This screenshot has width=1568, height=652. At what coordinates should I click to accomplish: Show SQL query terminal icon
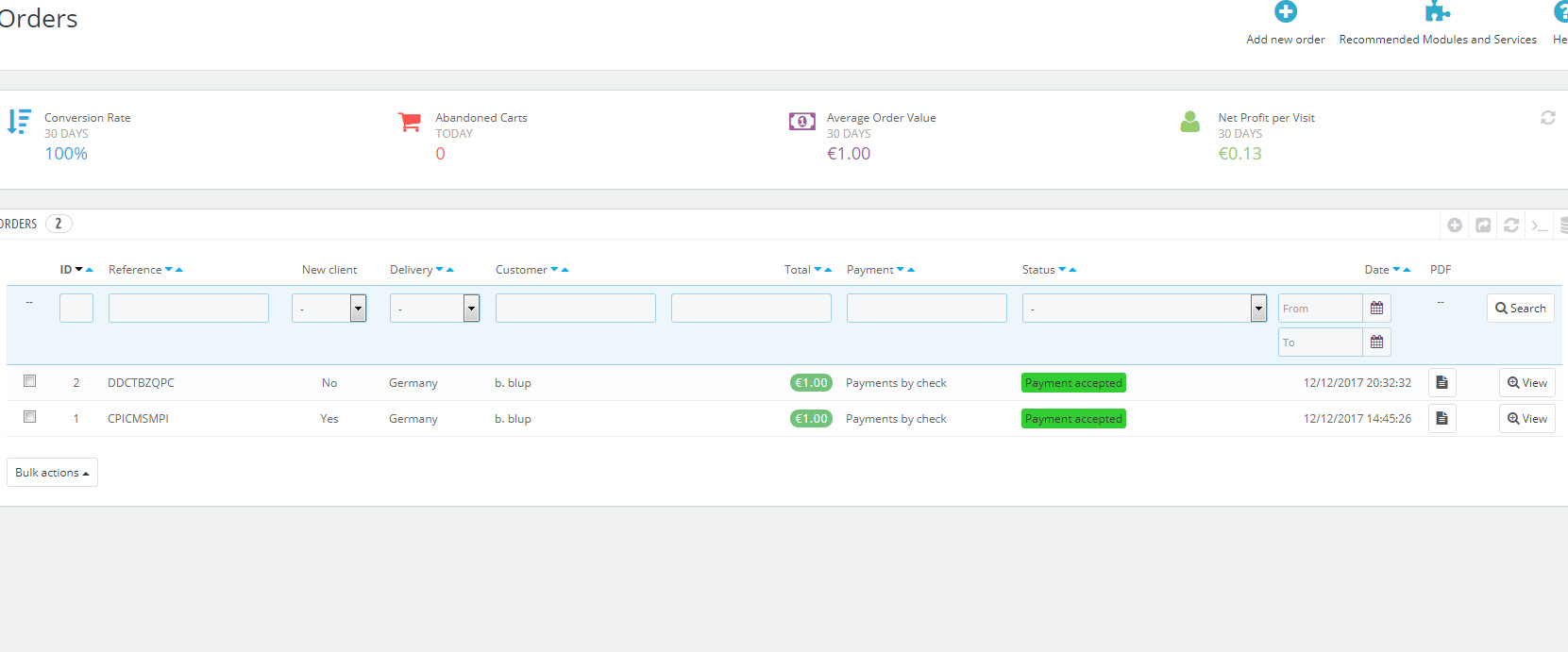click(x=1540, y=225)
